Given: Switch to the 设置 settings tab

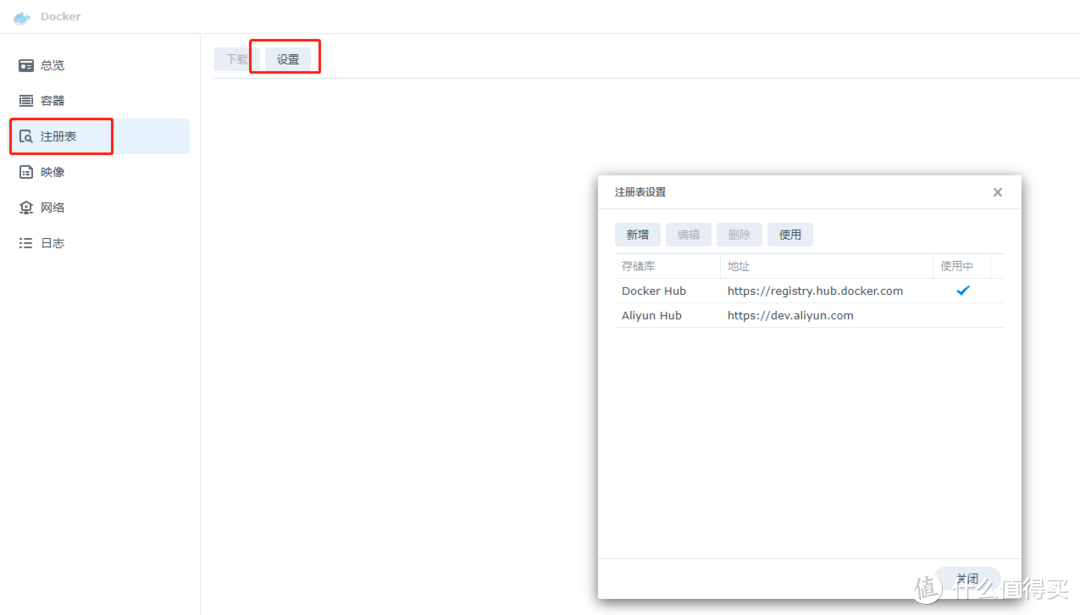Looking at the screenshot, I should (x=286, y=58).
